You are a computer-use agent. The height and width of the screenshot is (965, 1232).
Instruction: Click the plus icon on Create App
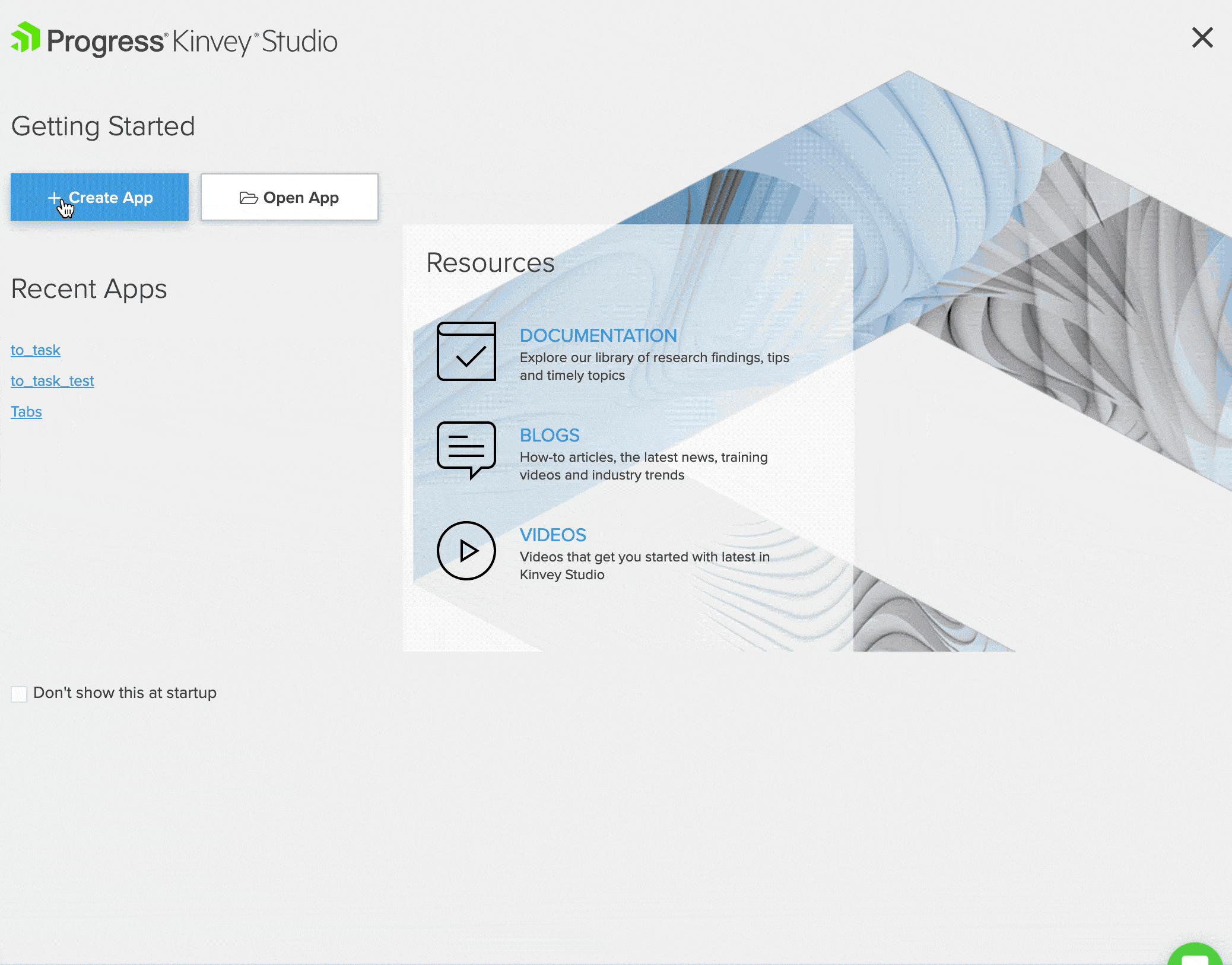pyautogui.click(x=54, y=197)
